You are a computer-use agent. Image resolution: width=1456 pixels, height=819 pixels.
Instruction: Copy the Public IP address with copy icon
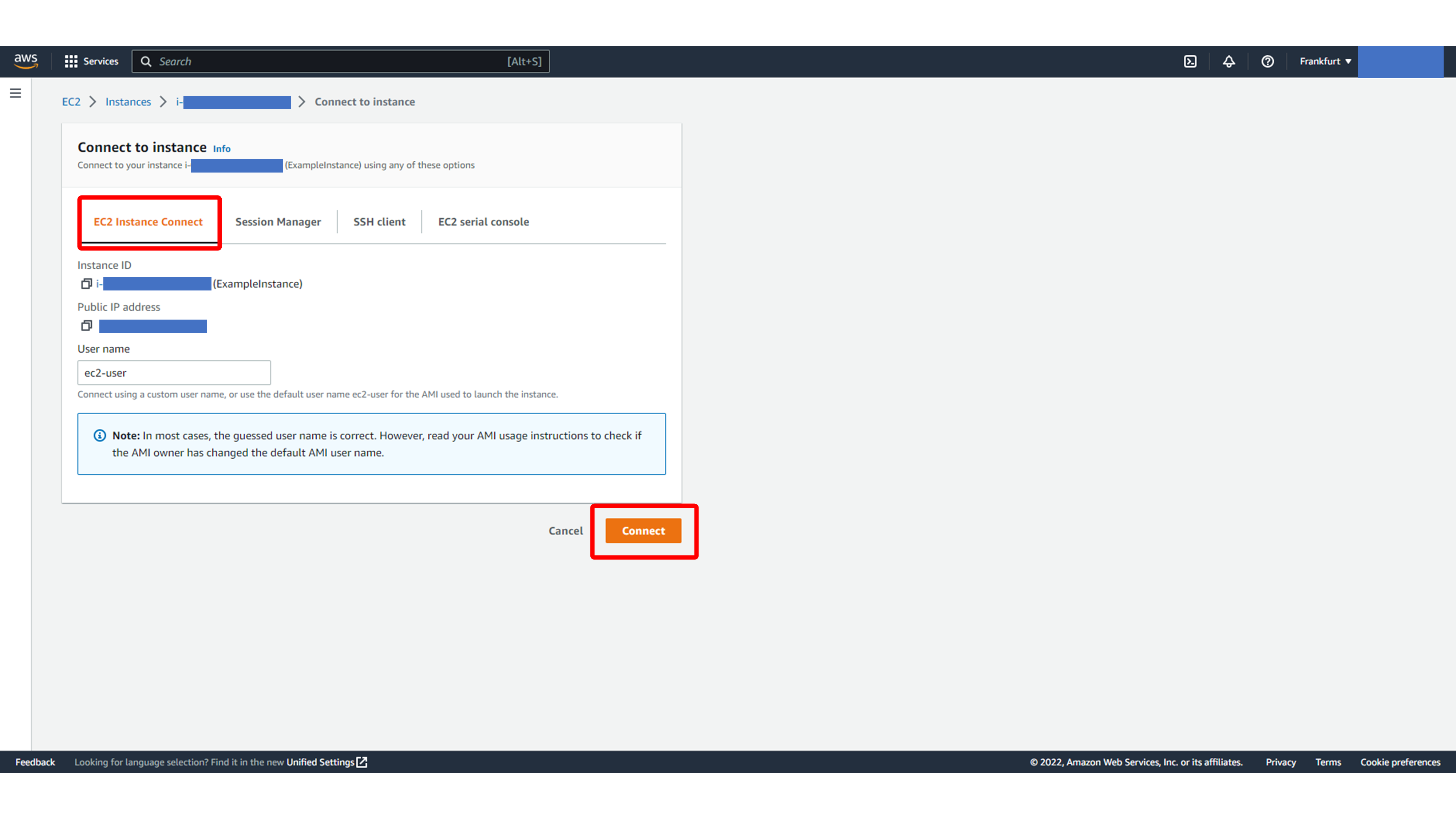click(87, 325)
